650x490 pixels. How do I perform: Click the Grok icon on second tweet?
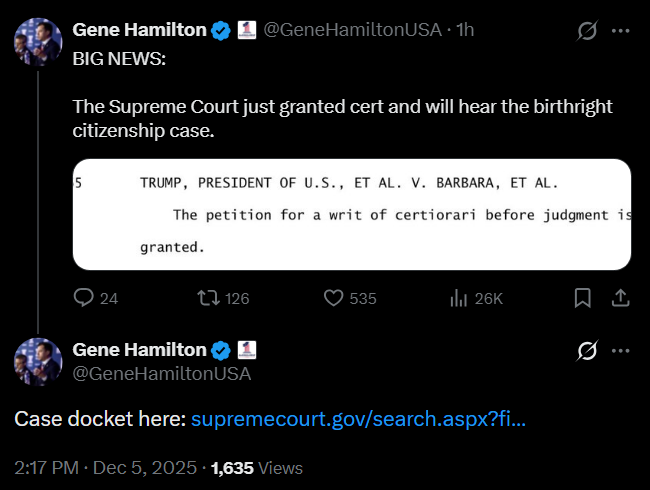point(588,351)
